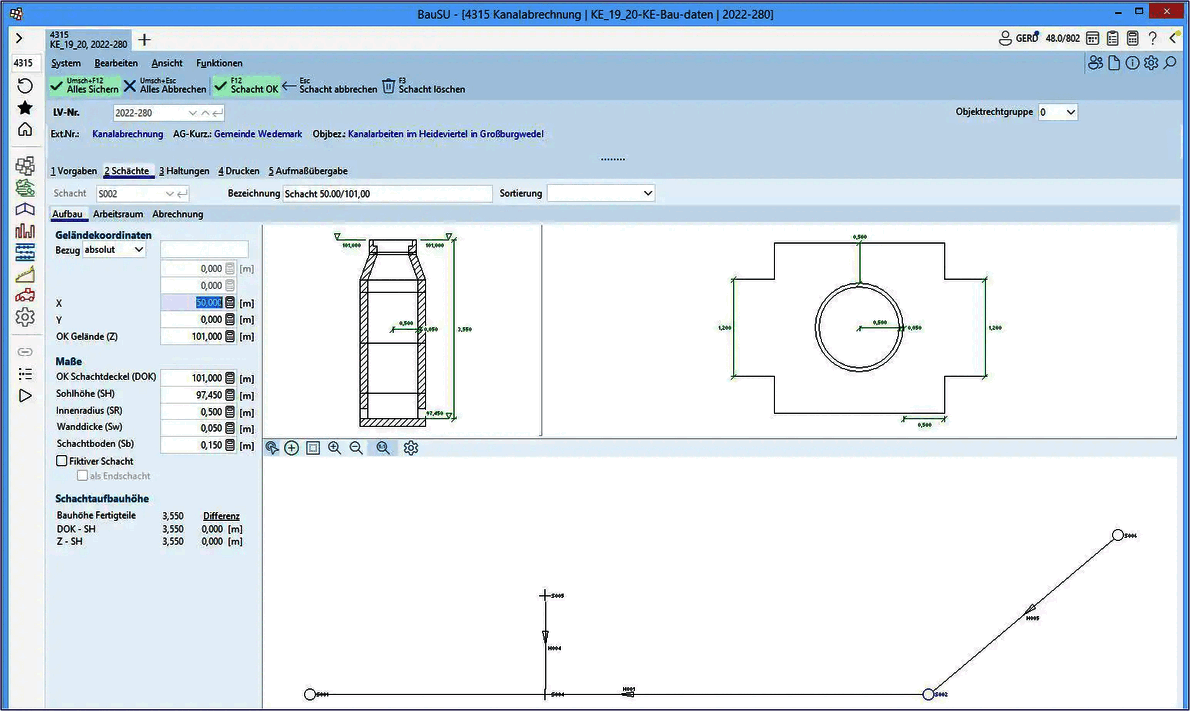
Task: Open the Sortierung dropdown
Action: pyautogui.click(x=600, y=193)
